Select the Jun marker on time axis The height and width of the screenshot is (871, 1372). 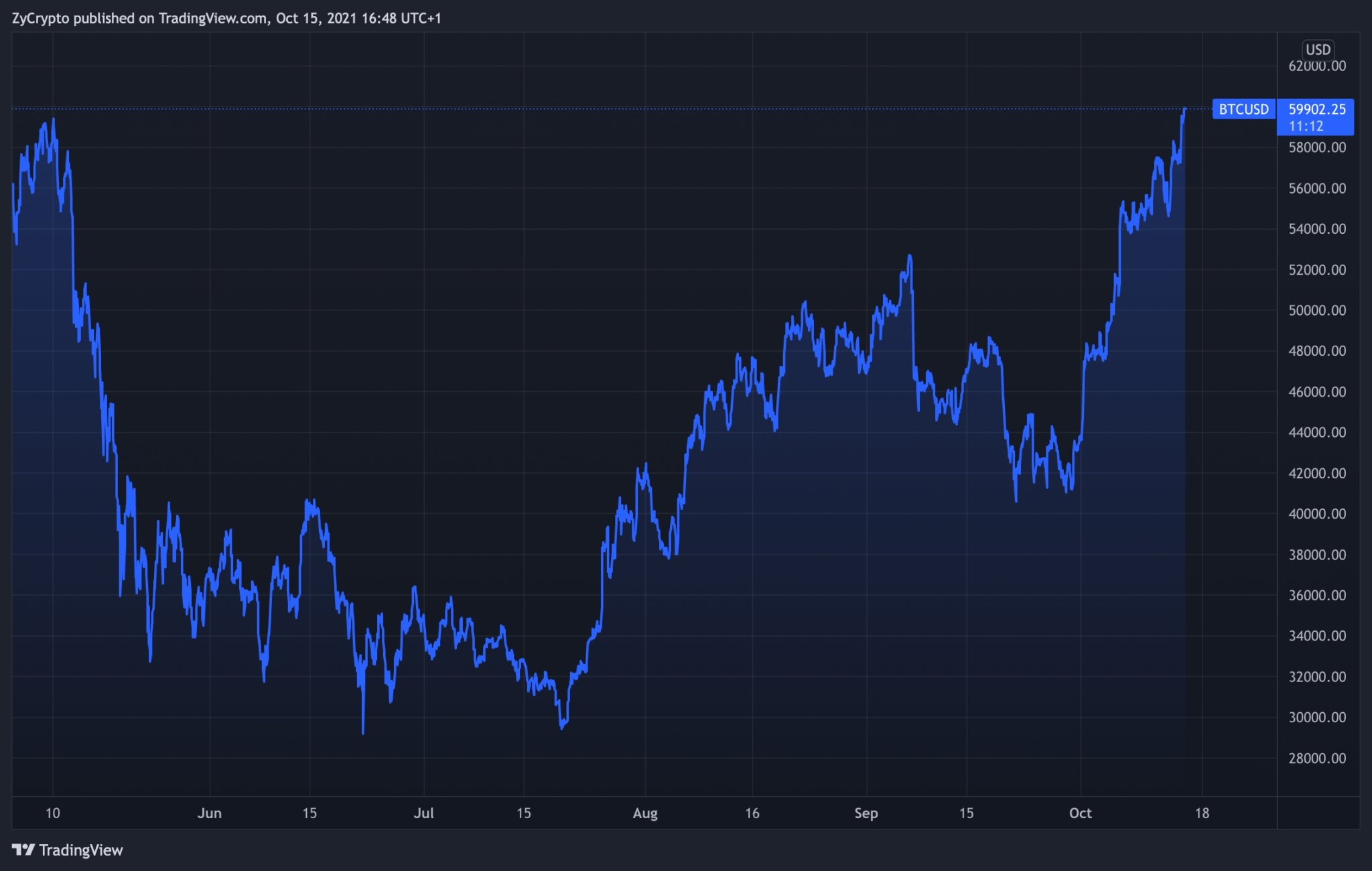click(x=209, y=813)
